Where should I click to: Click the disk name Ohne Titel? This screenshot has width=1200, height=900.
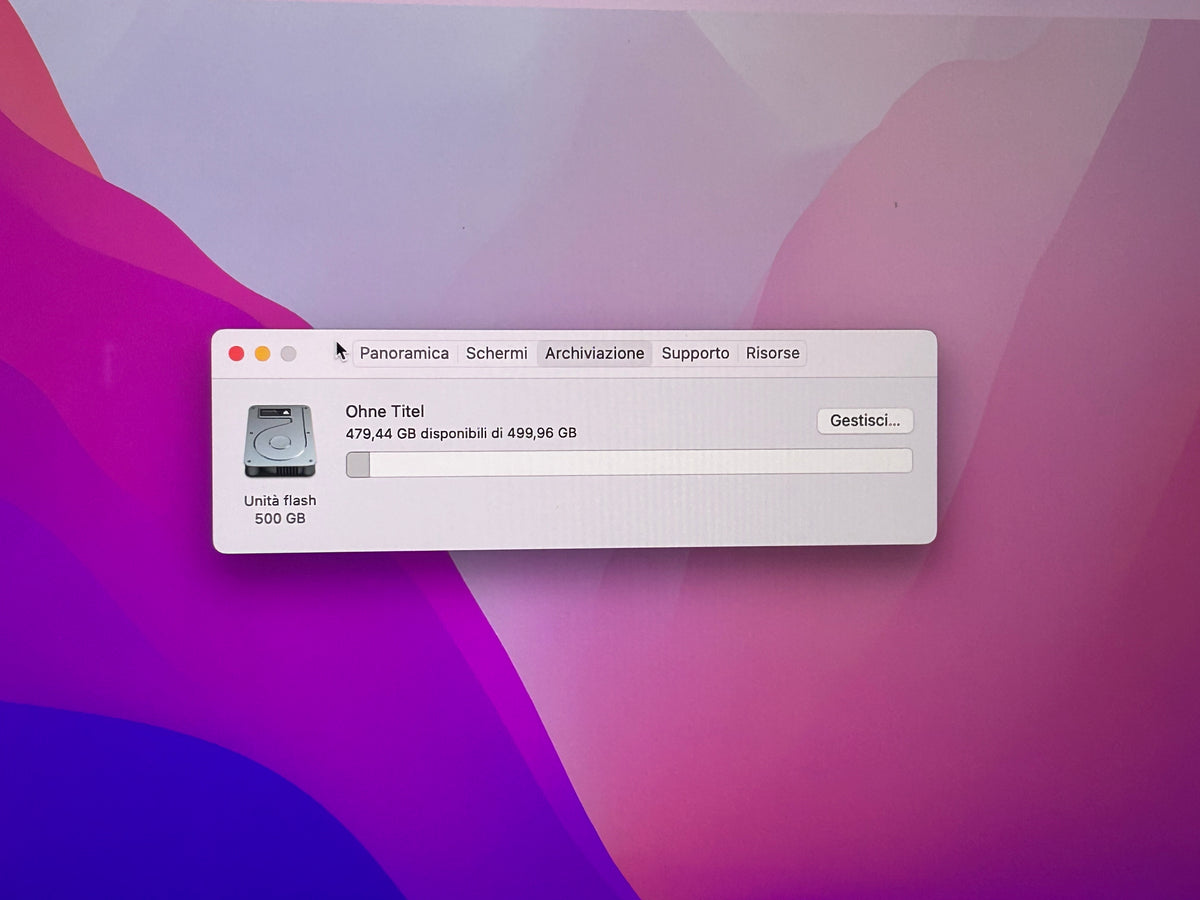point(385,411)
